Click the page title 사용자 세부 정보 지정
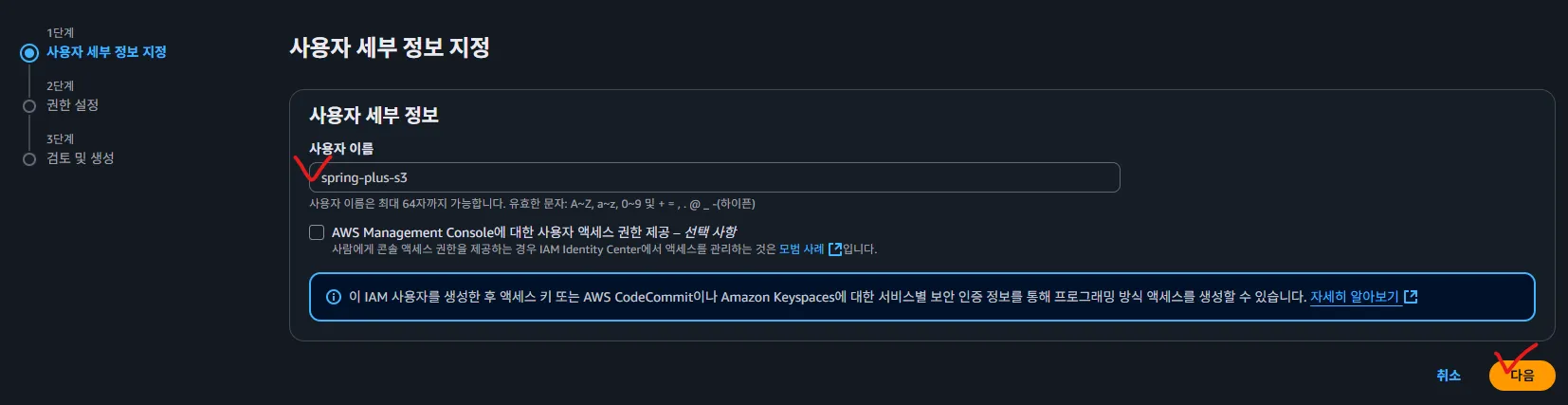 pos(389,47)
